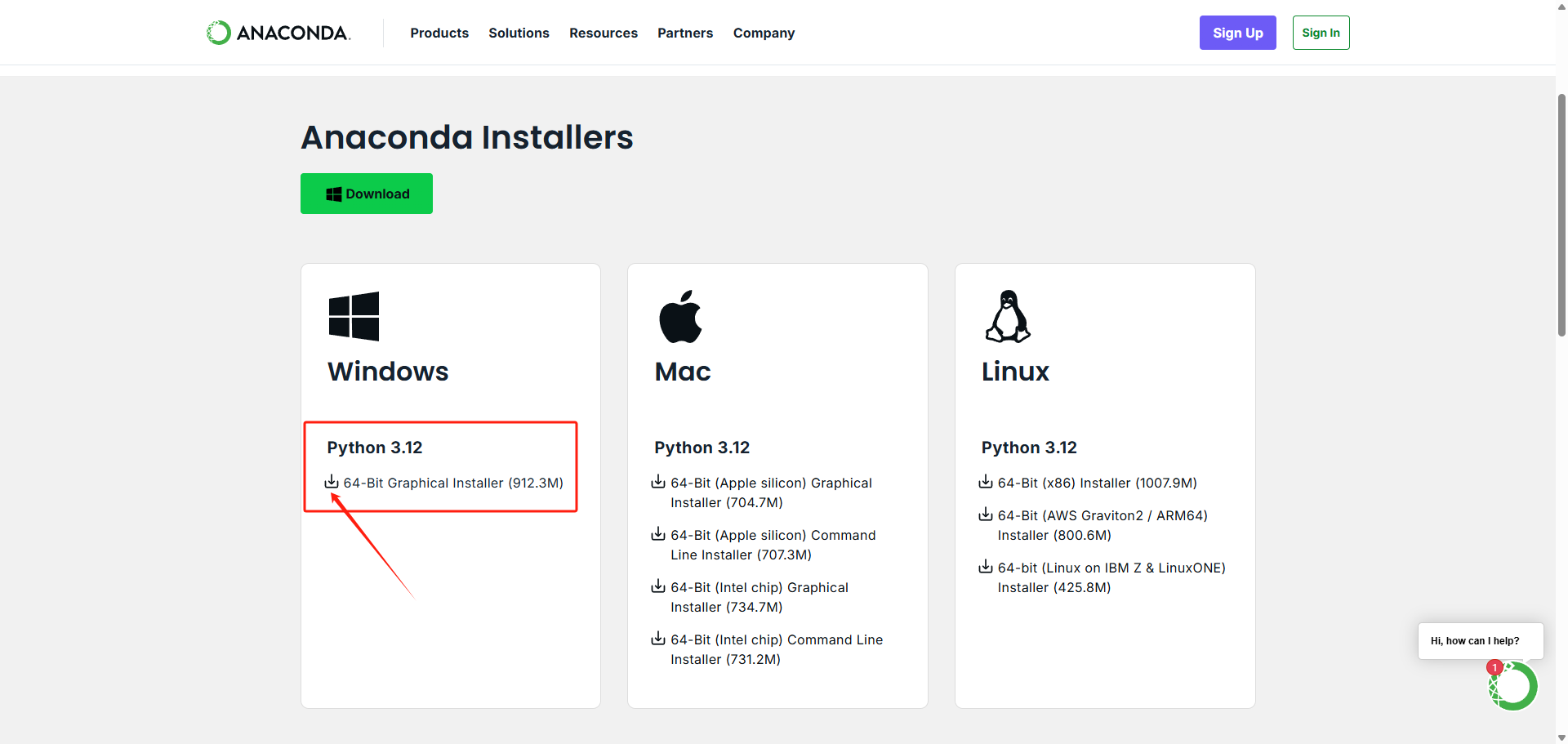This screenshot has height=744, width=1568.
Task: Click the Linux penguin icon
Action: tap(1008, 316)
